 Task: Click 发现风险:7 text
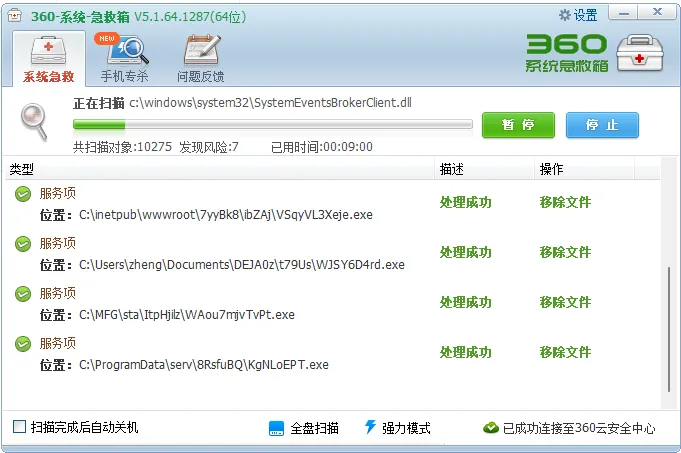209,147
